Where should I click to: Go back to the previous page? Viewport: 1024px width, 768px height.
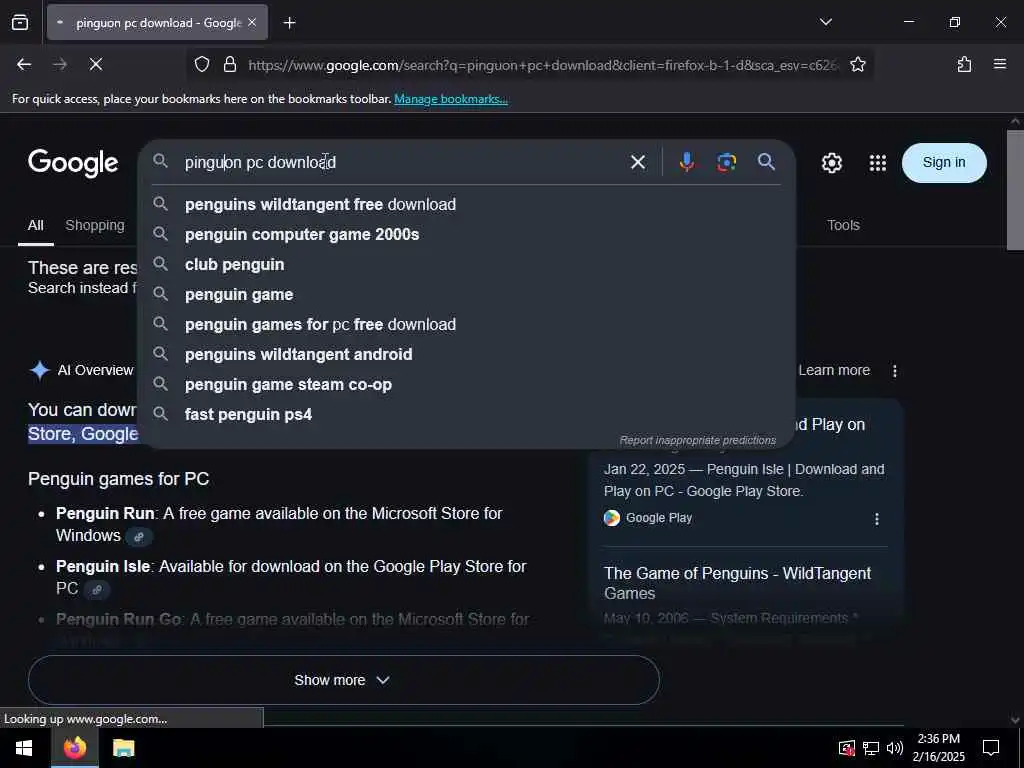pos(24,64)
